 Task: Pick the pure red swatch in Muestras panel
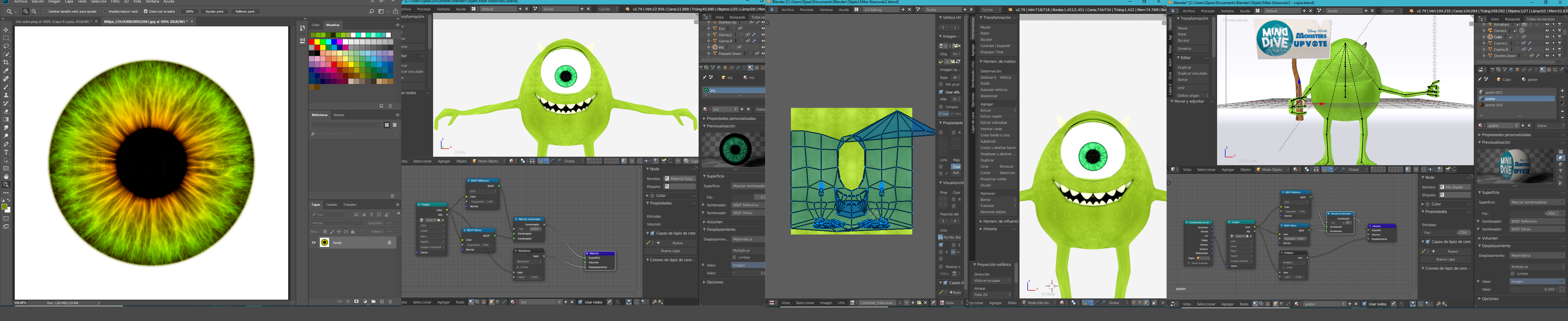click(312, 41)
